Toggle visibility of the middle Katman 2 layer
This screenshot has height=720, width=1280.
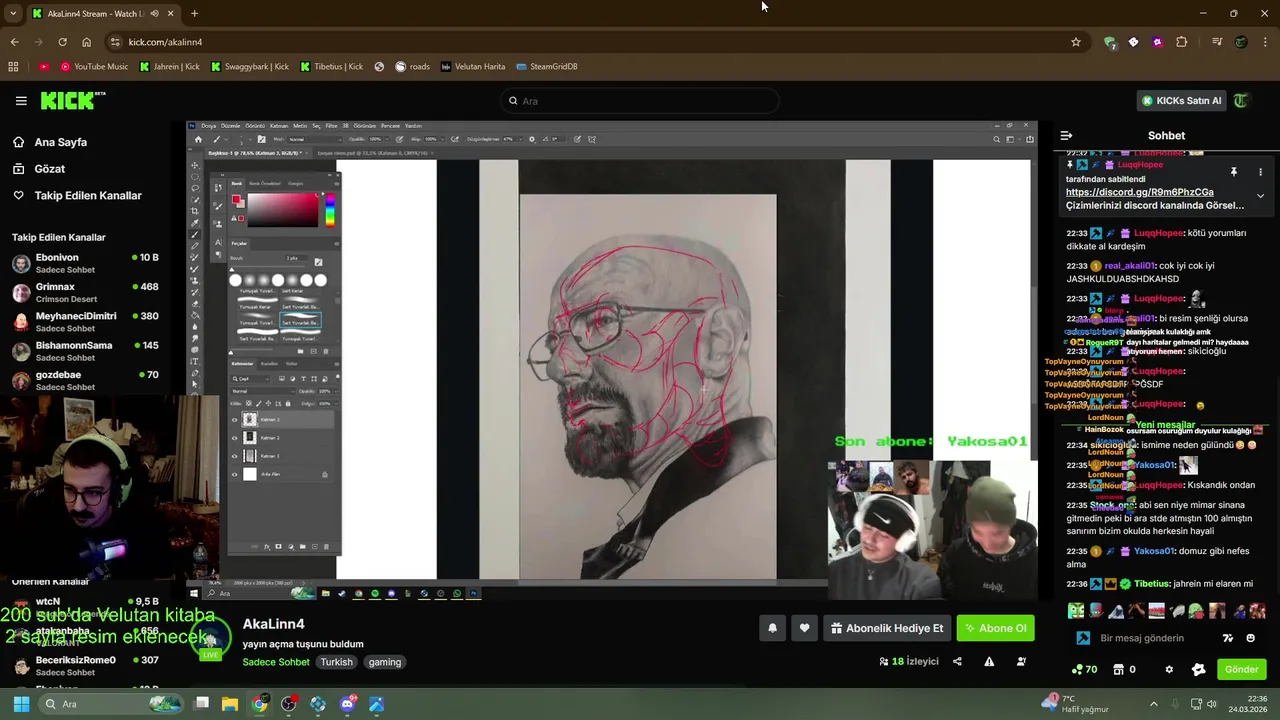(235, 438)
